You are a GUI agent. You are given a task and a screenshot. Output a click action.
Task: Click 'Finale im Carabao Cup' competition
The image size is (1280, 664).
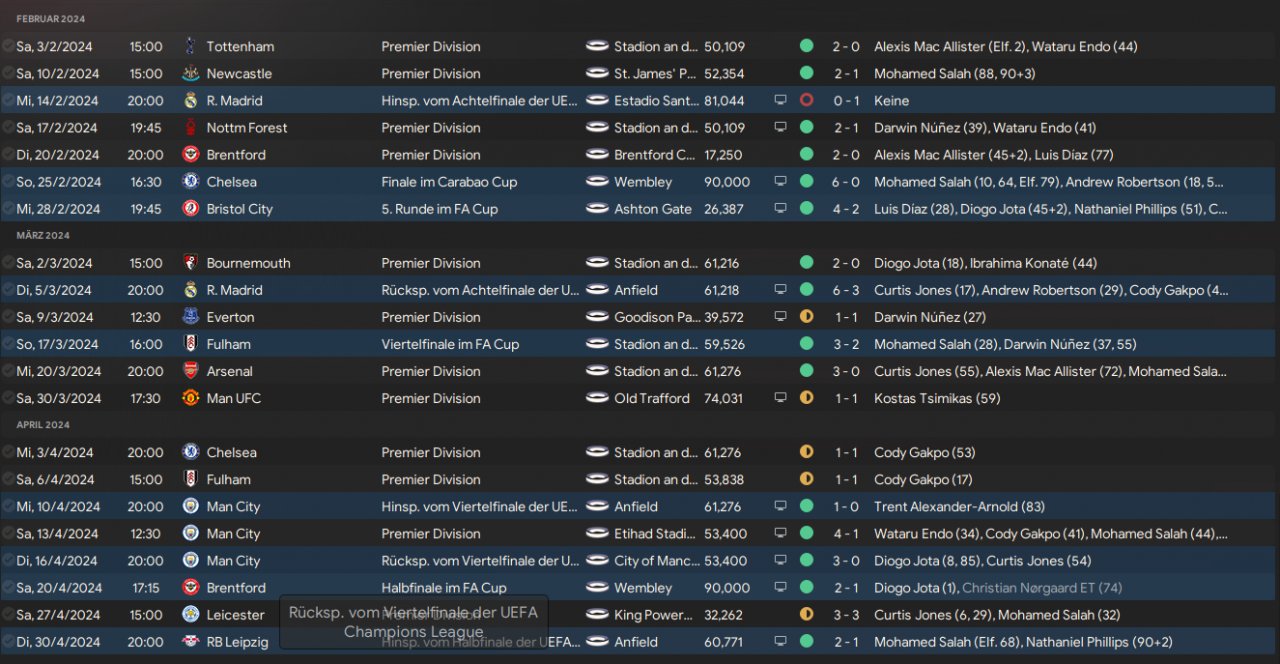(449, 182)
